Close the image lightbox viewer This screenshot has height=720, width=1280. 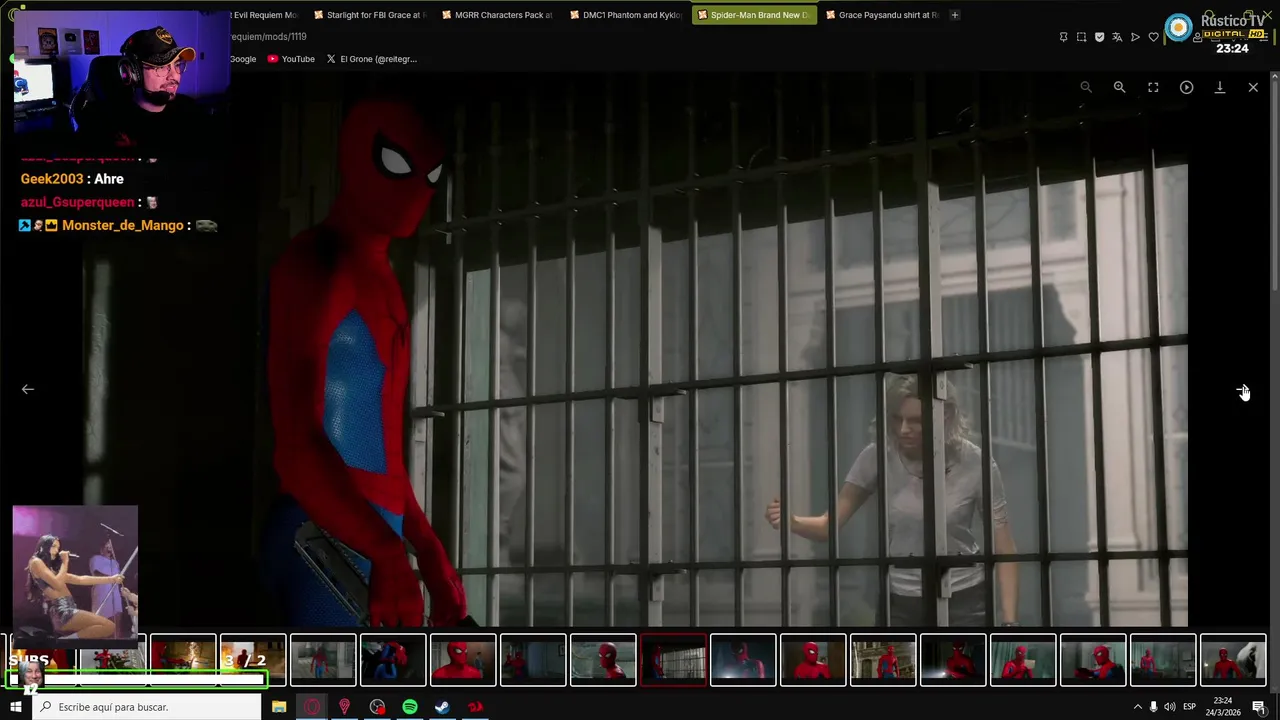pyautogui.click(x=1253, y=87)
